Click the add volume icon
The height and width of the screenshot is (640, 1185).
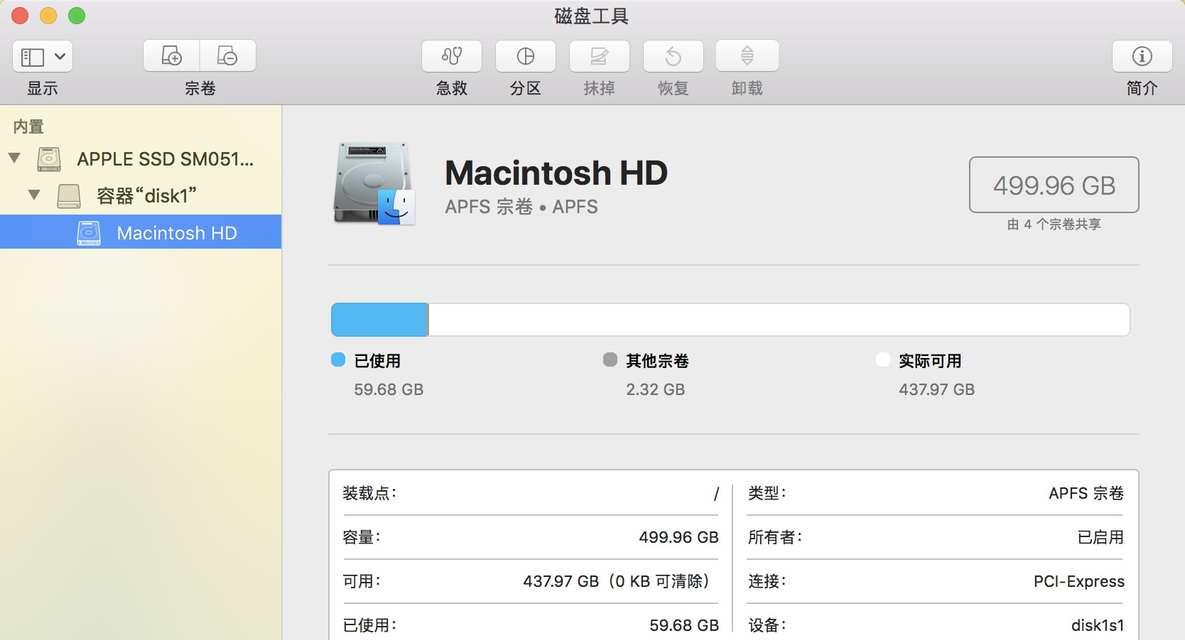(x=172, y=56)
